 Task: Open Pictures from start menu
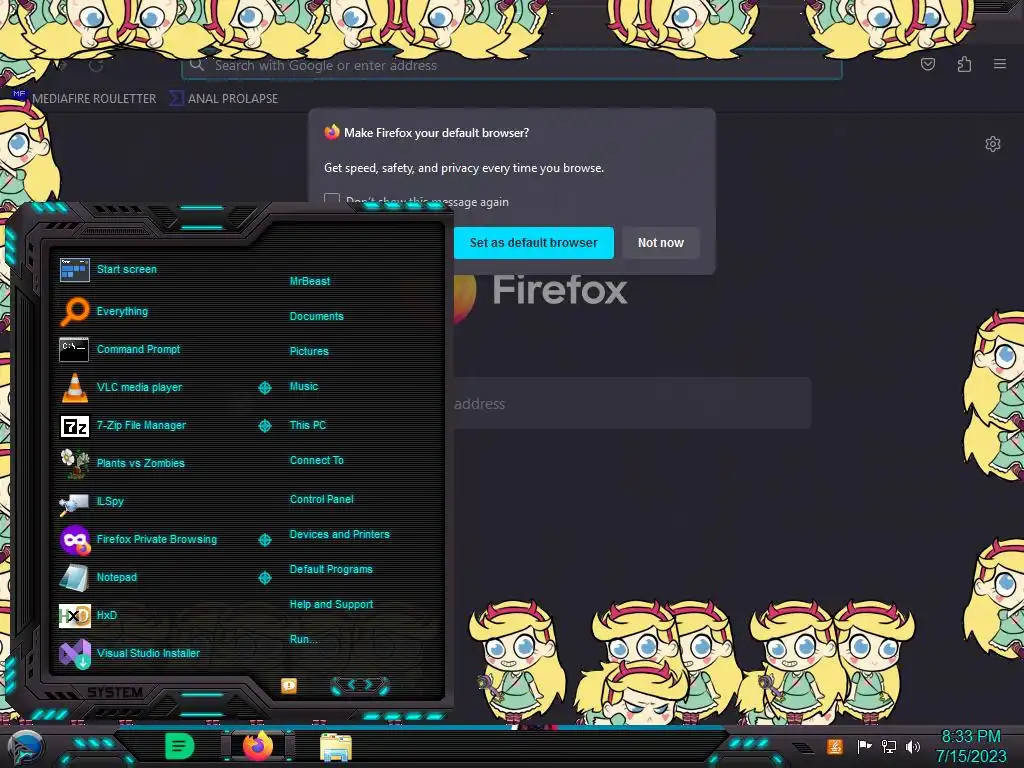click(x=310, y=351)
